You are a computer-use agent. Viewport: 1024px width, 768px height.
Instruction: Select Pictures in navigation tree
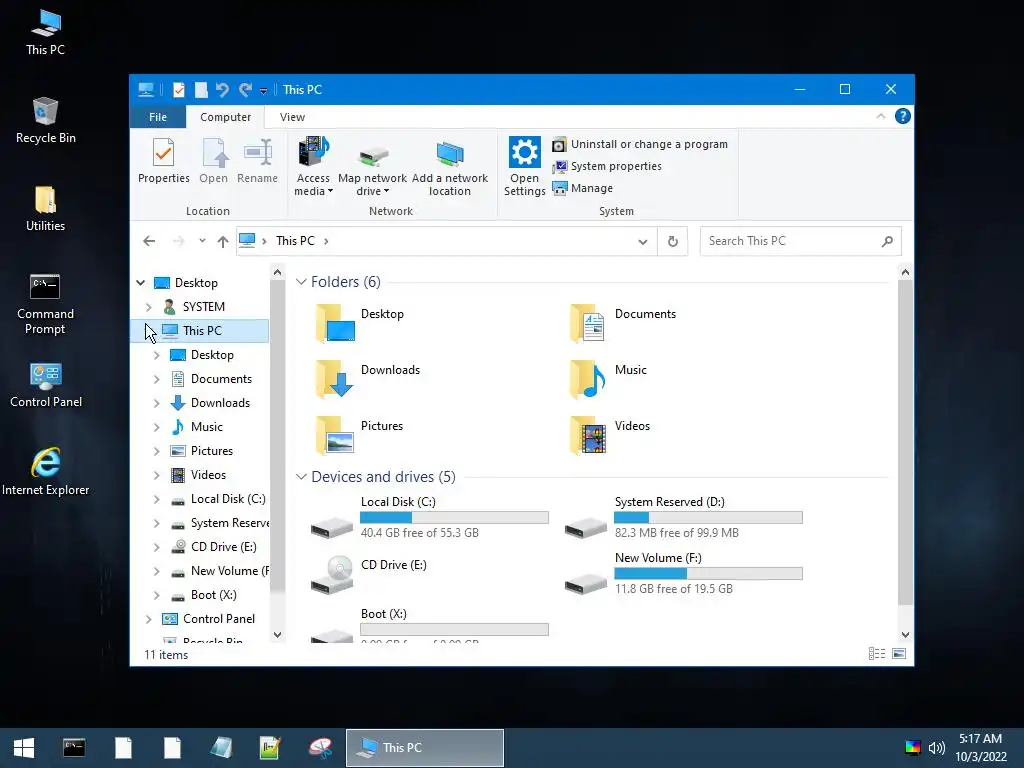click(x=212, y=451)
